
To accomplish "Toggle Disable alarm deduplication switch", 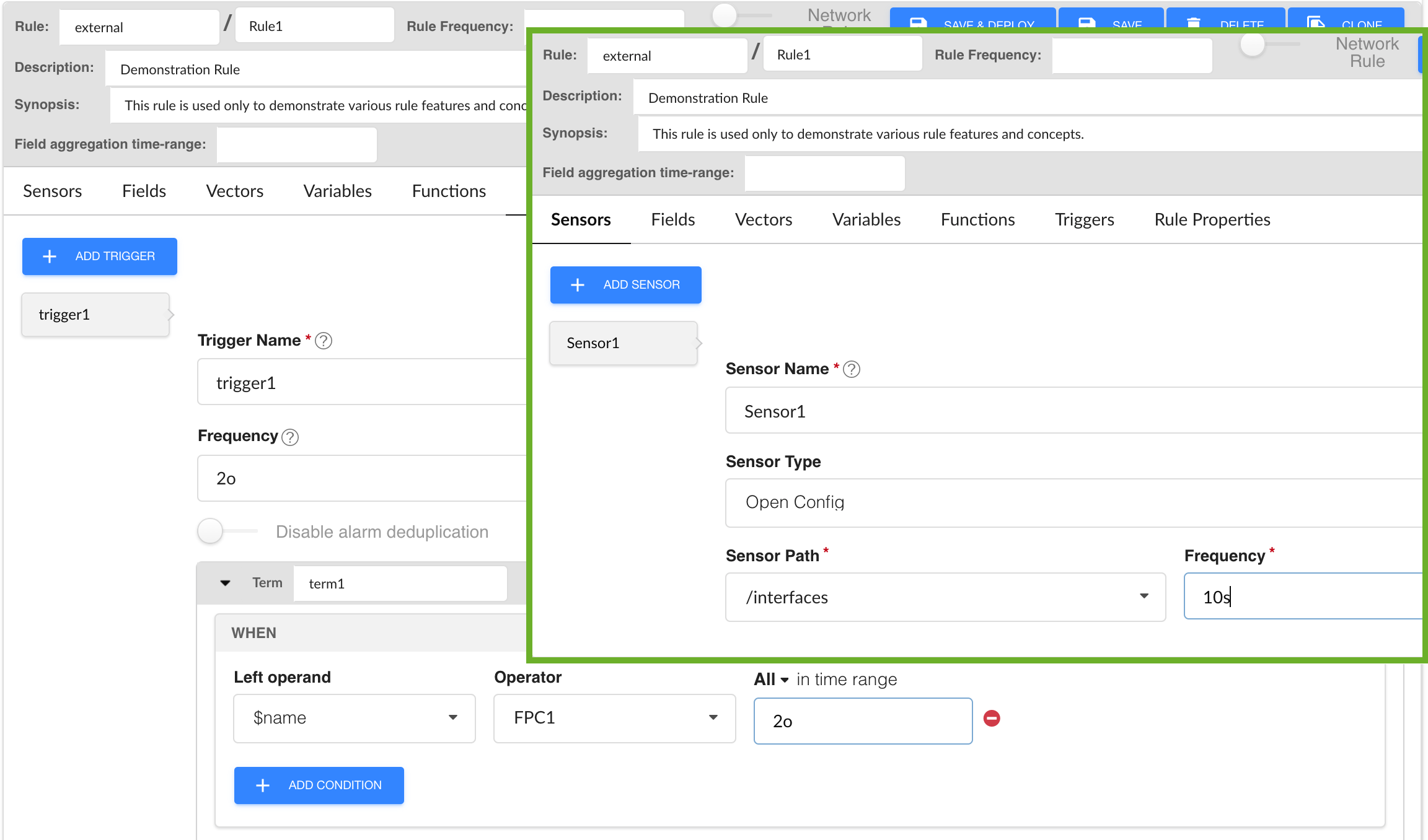I will [x=211, y=532].
